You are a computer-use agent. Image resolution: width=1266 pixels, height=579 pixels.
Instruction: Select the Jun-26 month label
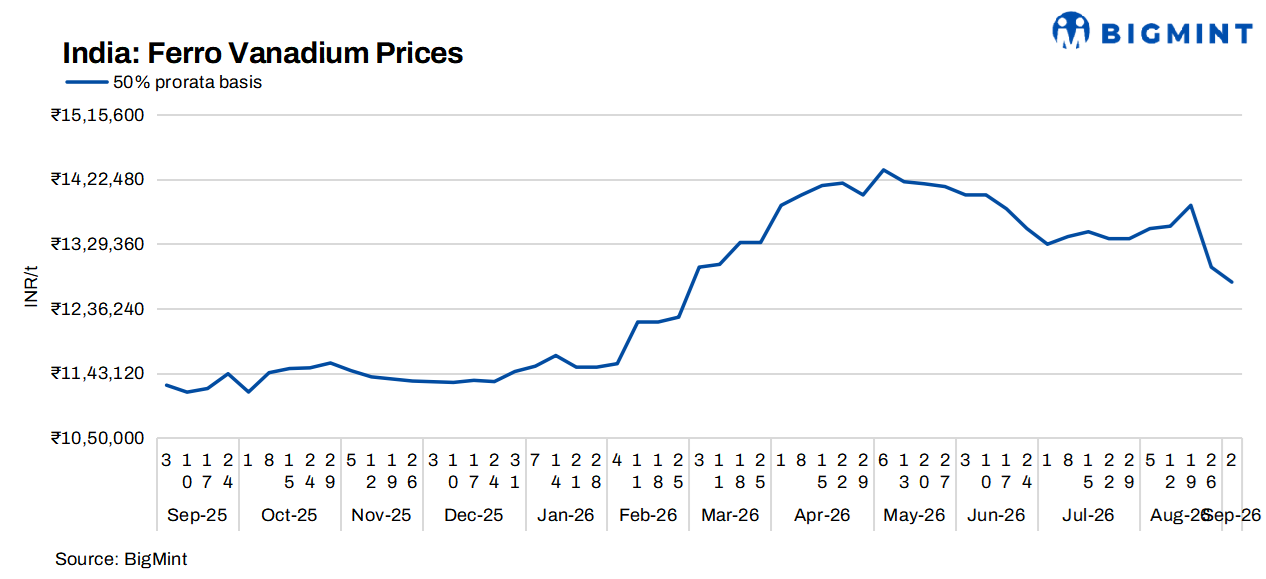(x=996, y=516)
